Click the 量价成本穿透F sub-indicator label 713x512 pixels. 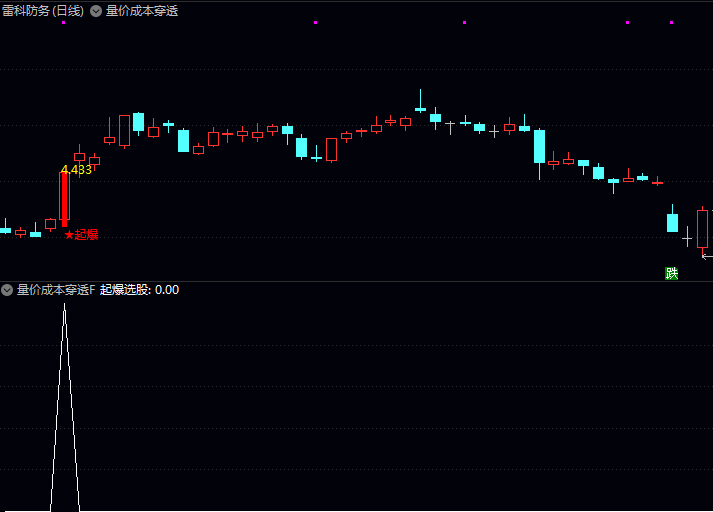(x=56, y=290)
